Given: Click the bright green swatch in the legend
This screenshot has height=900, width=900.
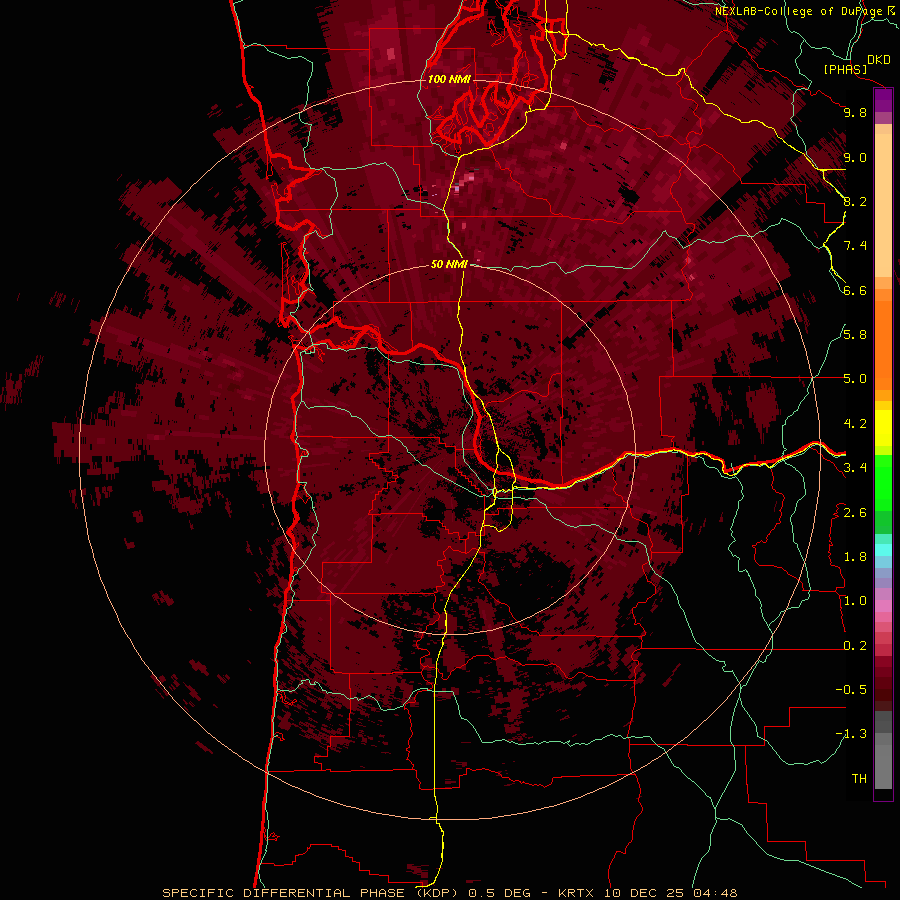Looking at the screenshot, I should coord(883,483).
